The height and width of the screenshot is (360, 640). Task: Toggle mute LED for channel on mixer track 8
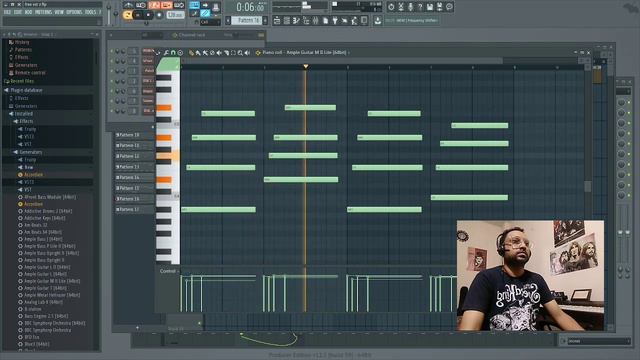coord(112,111)
